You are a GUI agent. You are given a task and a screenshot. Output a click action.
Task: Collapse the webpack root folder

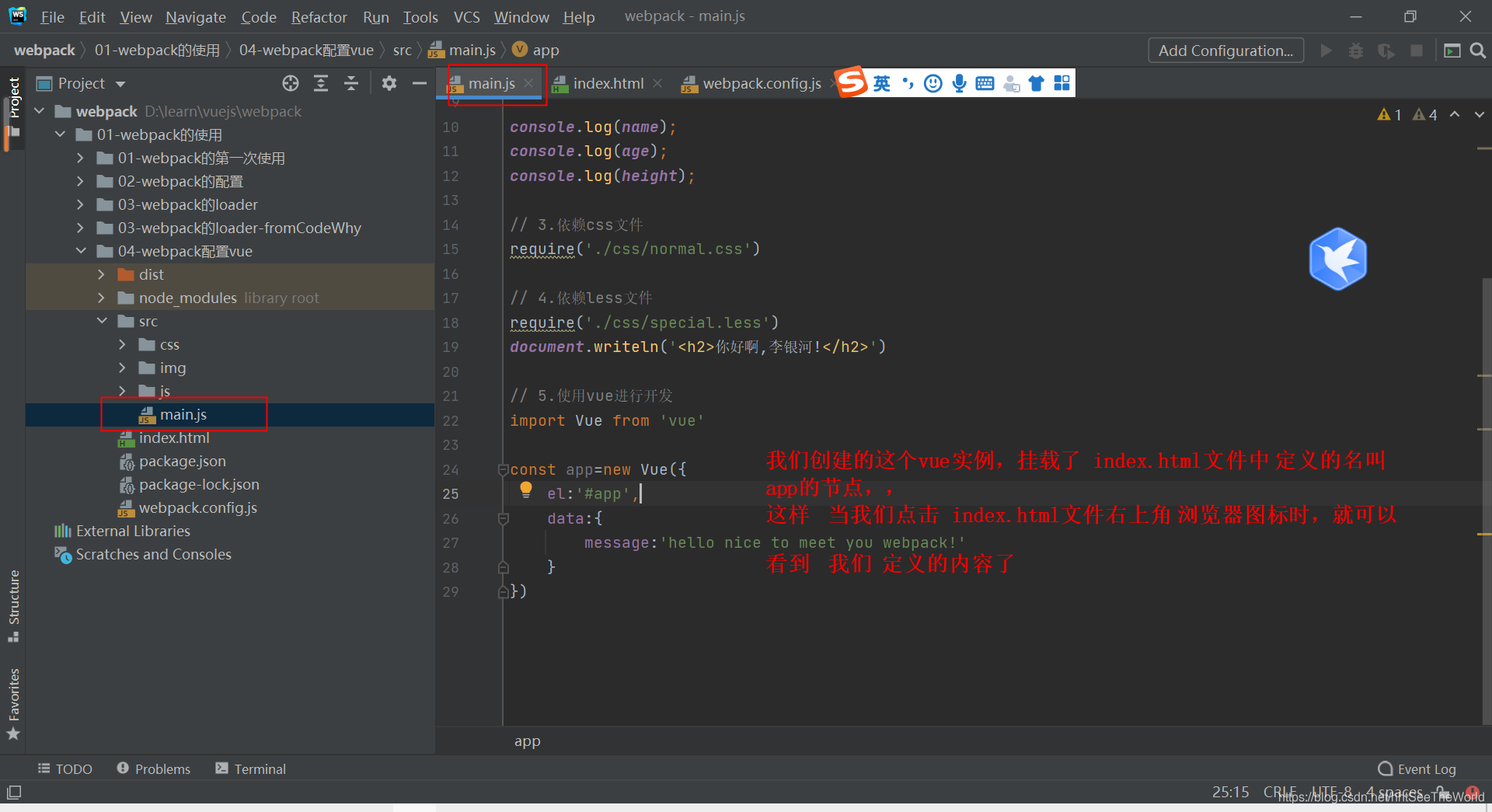pos(40,111)
